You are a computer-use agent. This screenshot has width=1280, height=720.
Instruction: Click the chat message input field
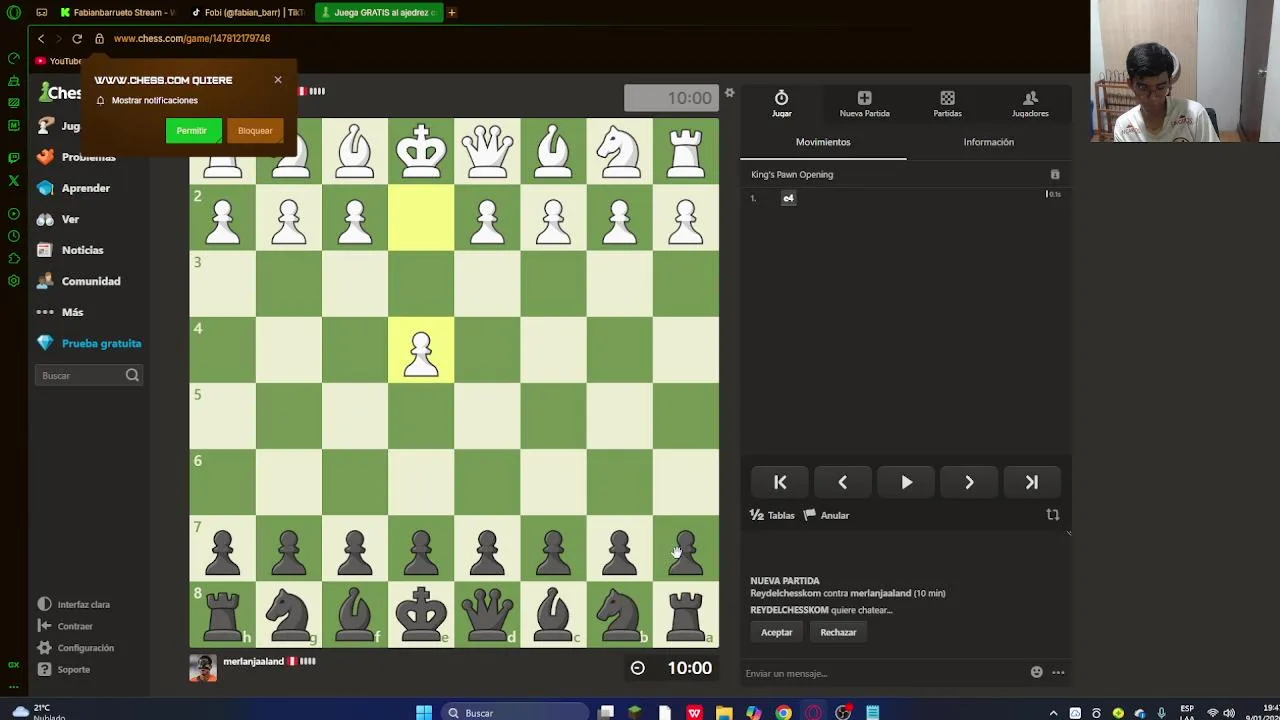point(880,673)
